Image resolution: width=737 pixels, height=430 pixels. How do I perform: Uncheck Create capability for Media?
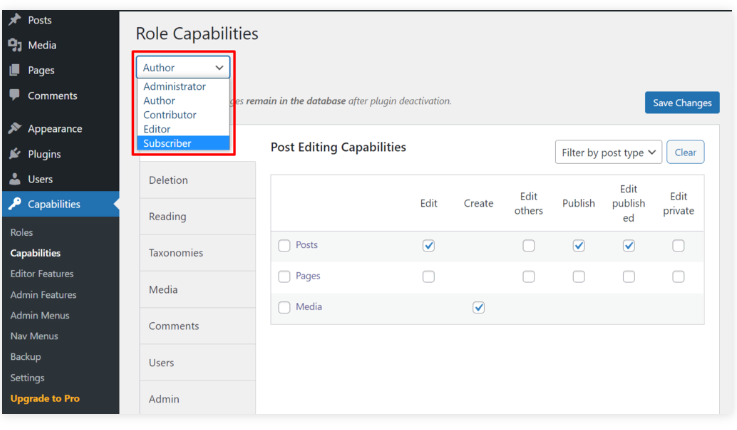[x=478, y=308]
